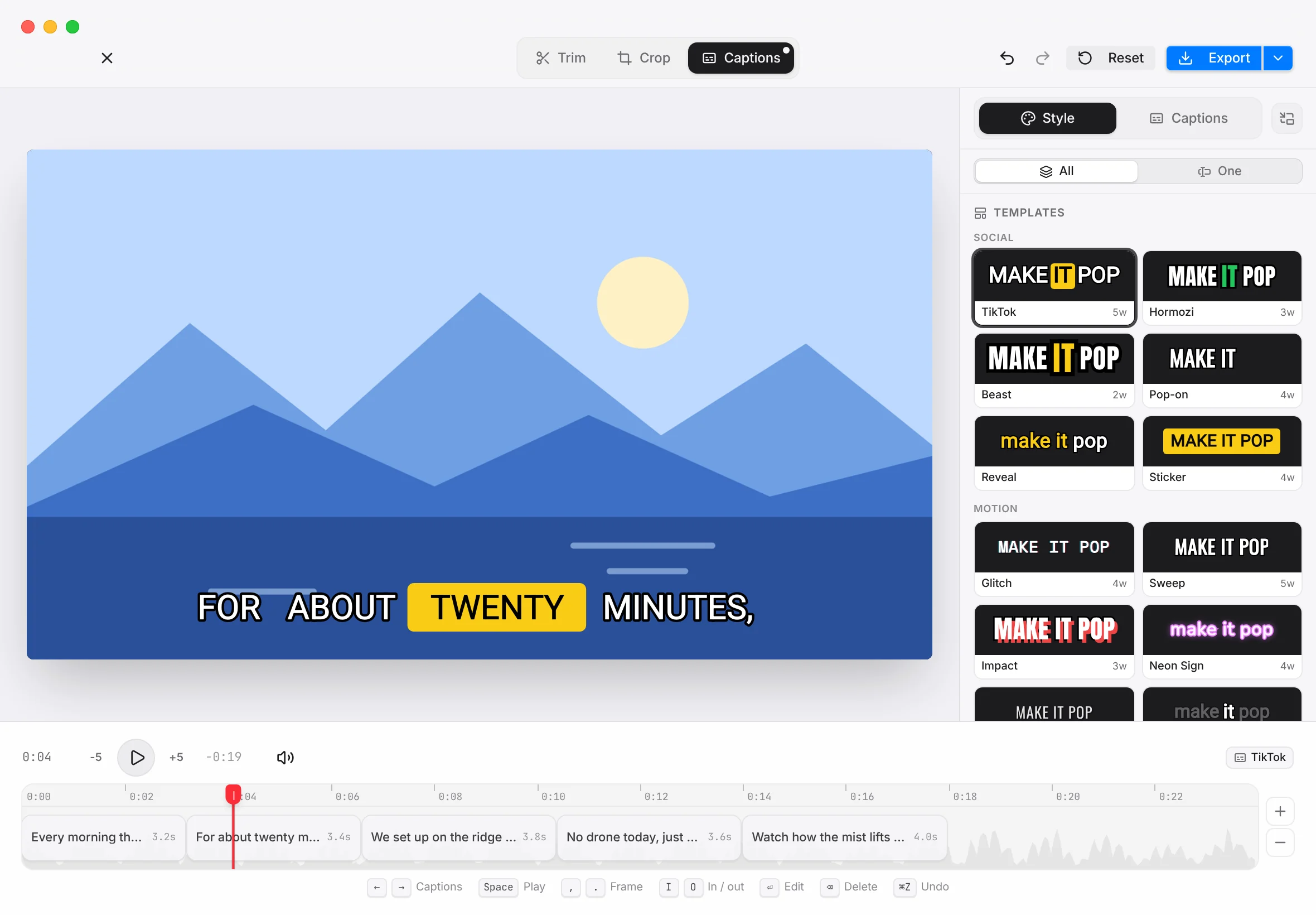Choose the Glitch motion template

tap(1053, 559)
